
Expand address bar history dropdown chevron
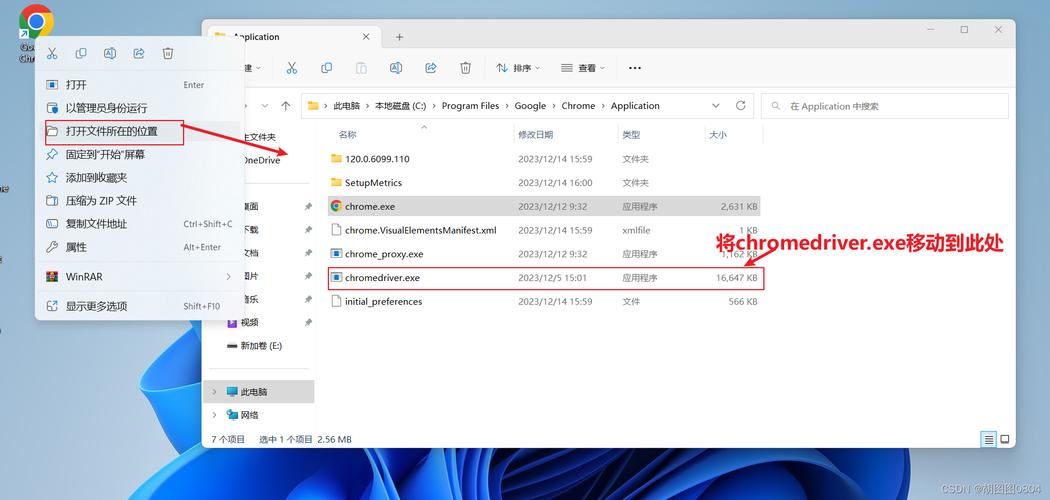tap(716, 106)
